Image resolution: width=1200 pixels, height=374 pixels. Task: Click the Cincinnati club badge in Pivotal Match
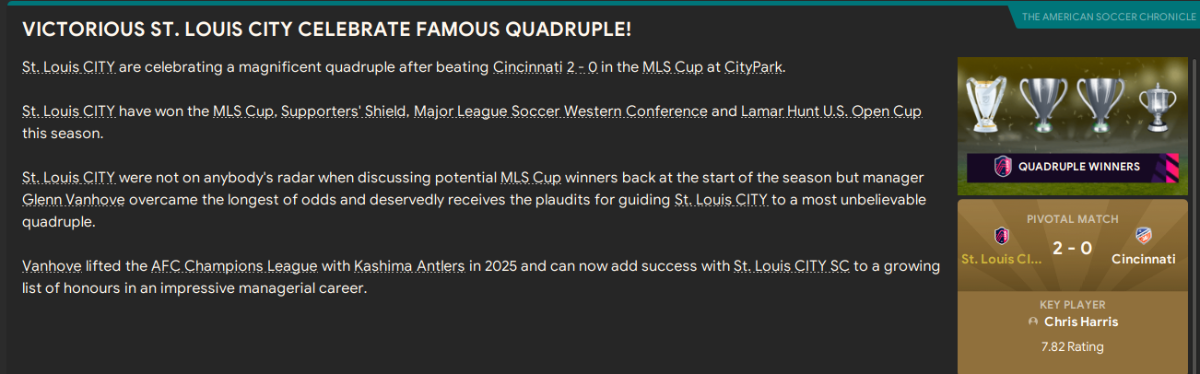[1144, 236]
